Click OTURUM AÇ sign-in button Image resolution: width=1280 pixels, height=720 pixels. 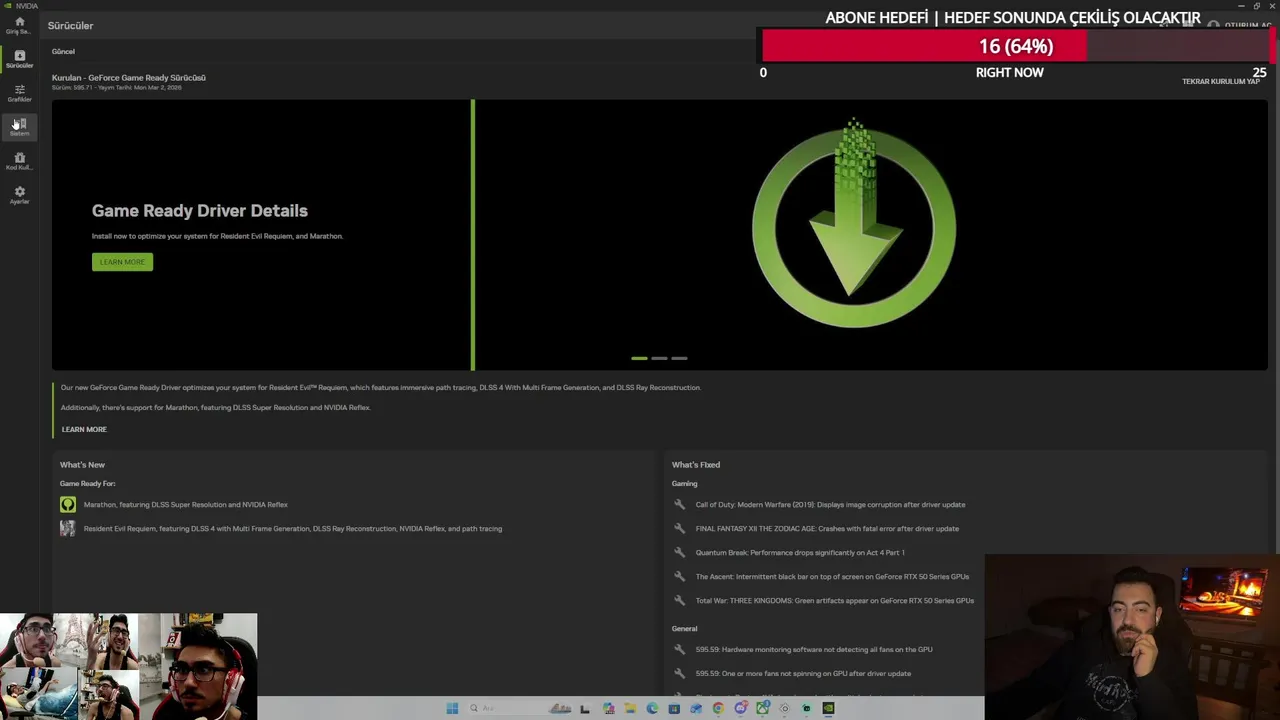[1239, 25]
